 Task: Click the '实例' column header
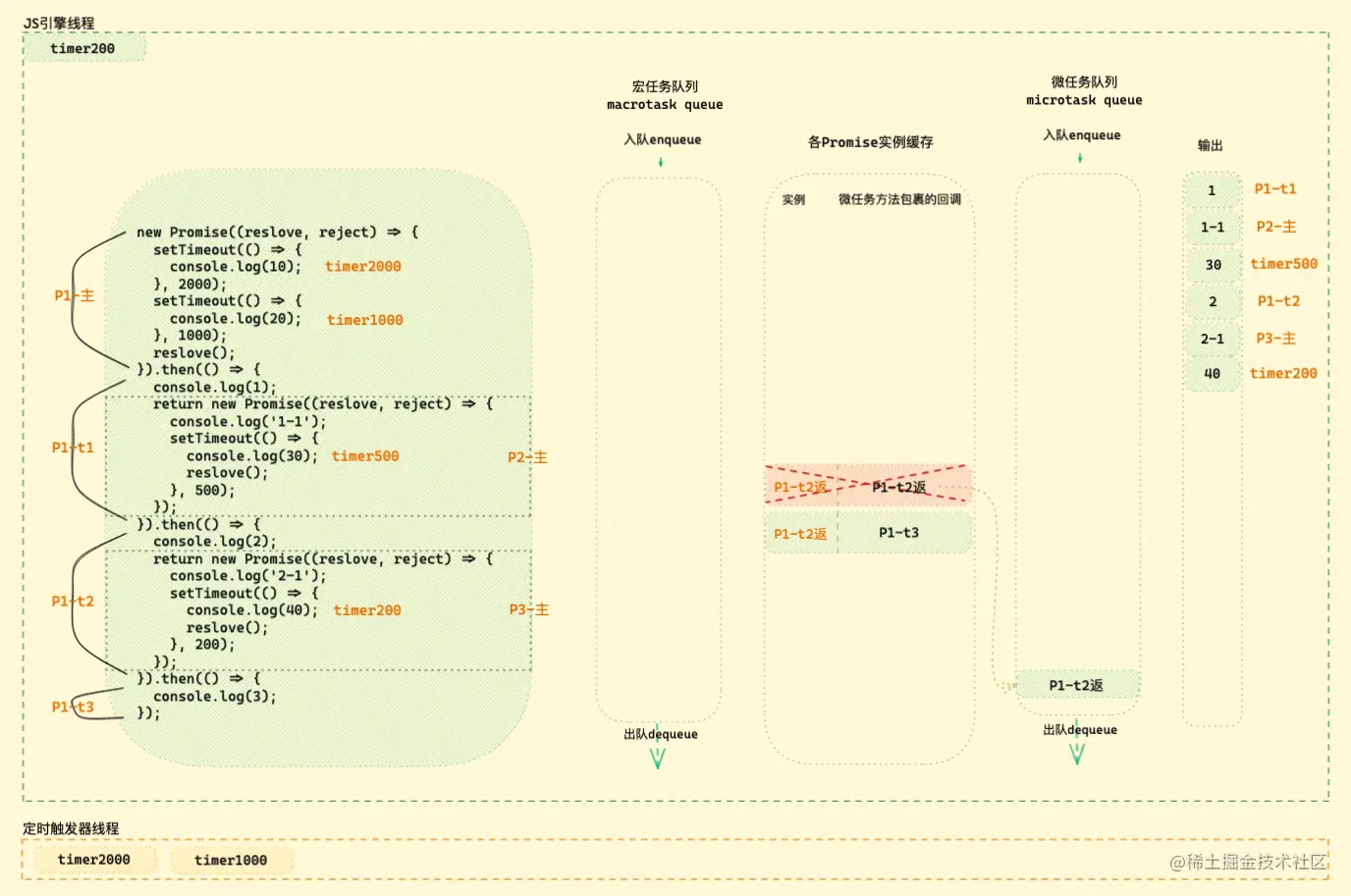793,199
